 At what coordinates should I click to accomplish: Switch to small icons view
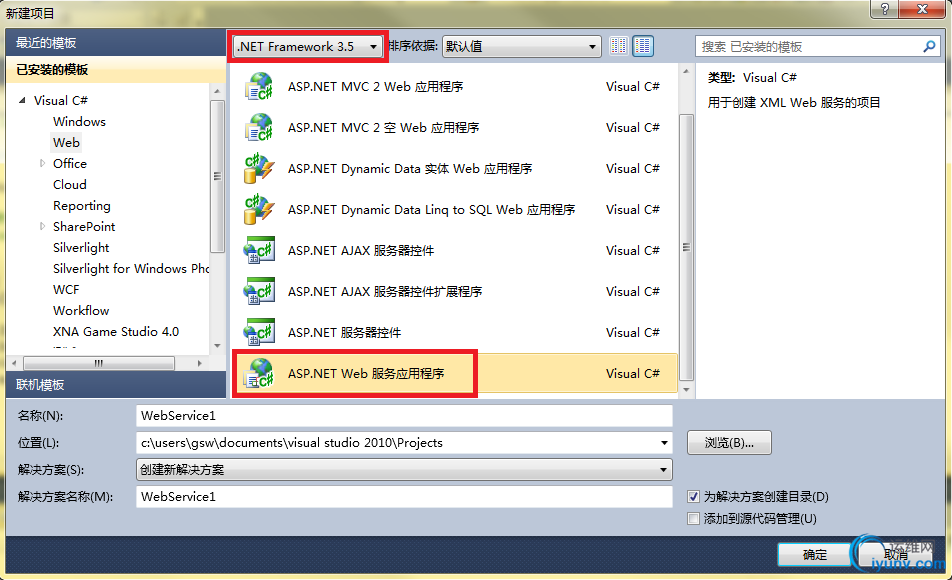(x=619, y=46)
